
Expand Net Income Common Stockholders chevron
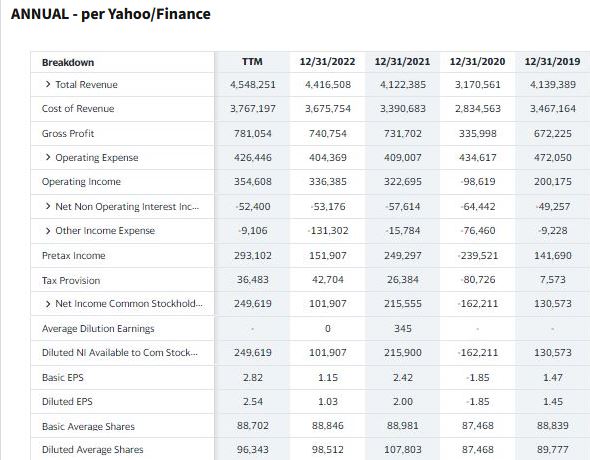tap(48, 304)
